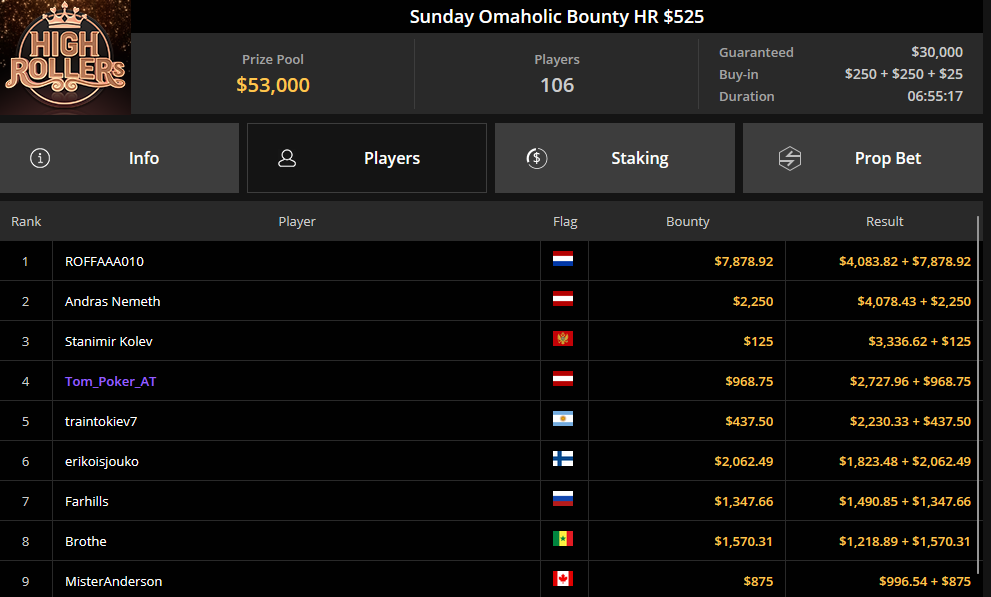Viewport: 991px width, 597px height.
Task: Click MisterAnderson's Canadian flag
Action: pos(563,580)
